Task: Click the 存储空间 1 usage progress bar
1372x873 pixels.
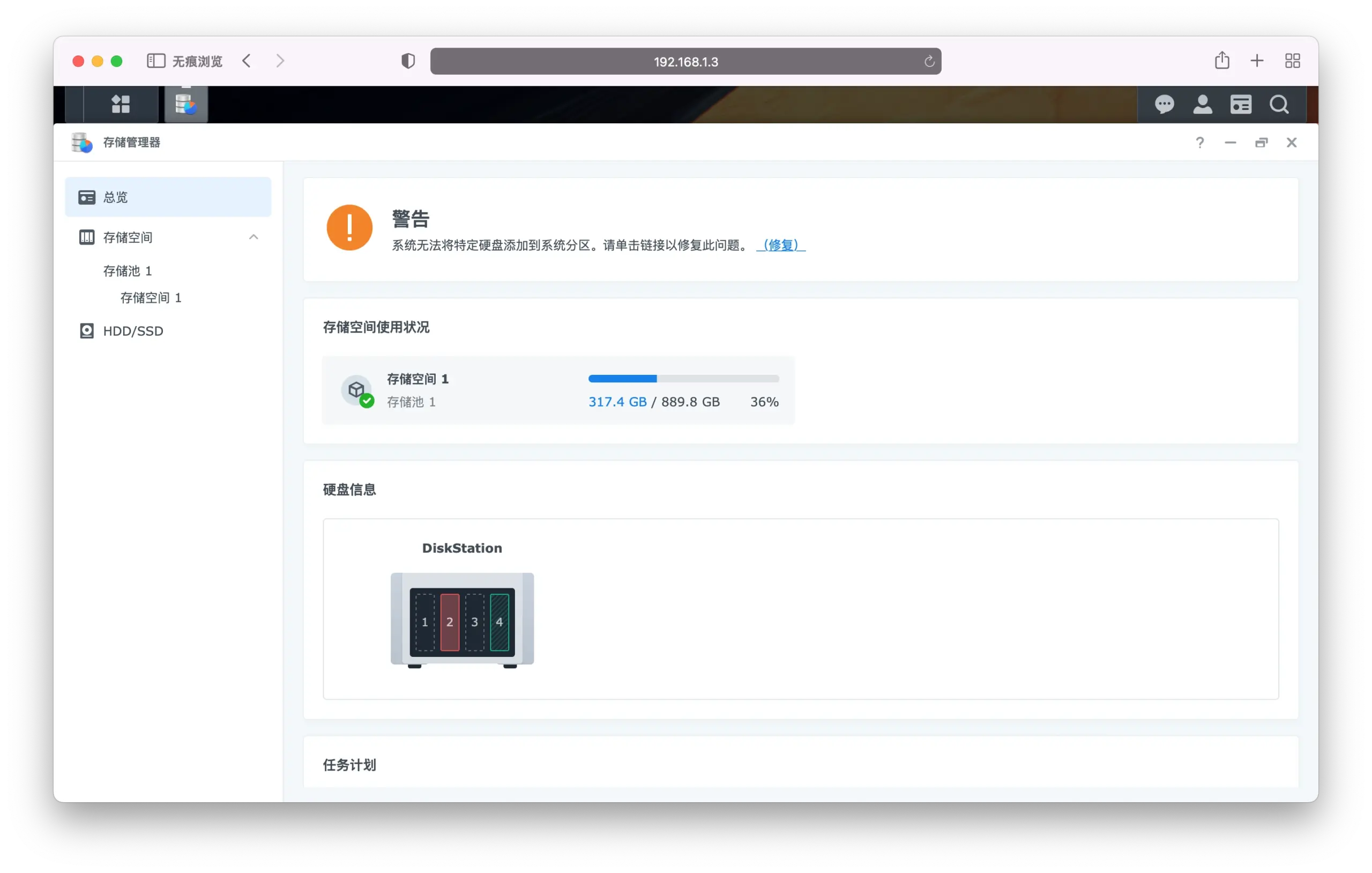Action: click(683, 379)
